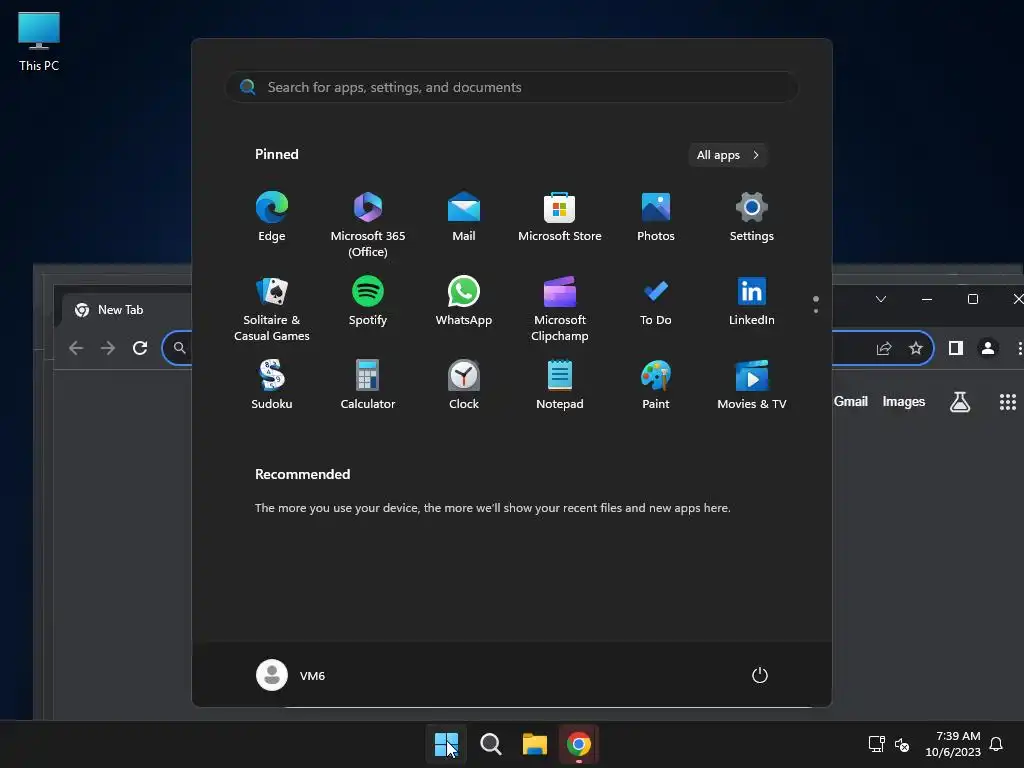1024x768 pixels.
Task: Launch Spotify
Action: pos(368,301)
